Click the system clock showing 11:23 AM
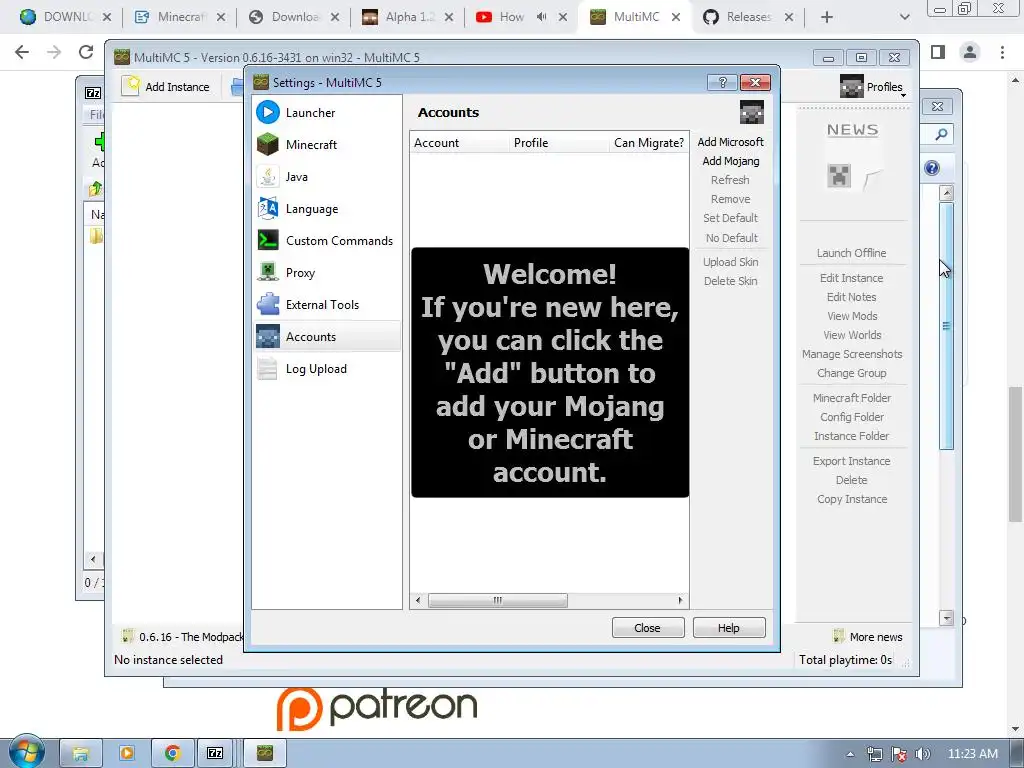 coord(972,754)
